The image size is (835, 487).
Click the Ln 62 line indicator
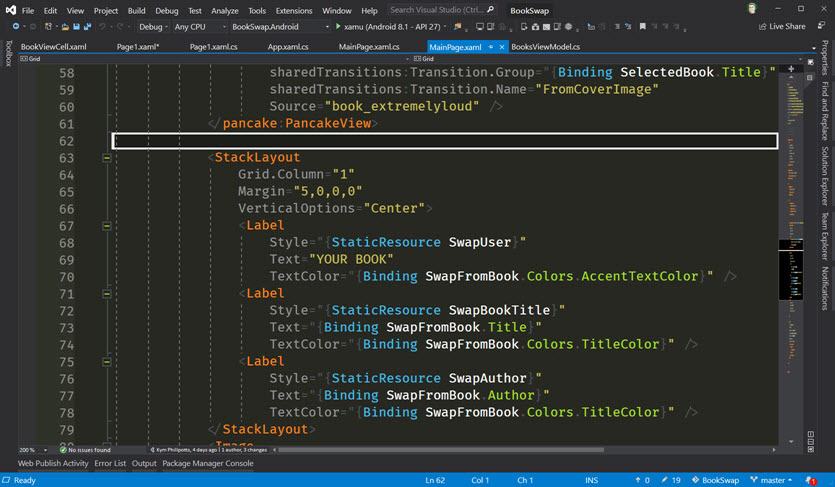tap(435, 480)
